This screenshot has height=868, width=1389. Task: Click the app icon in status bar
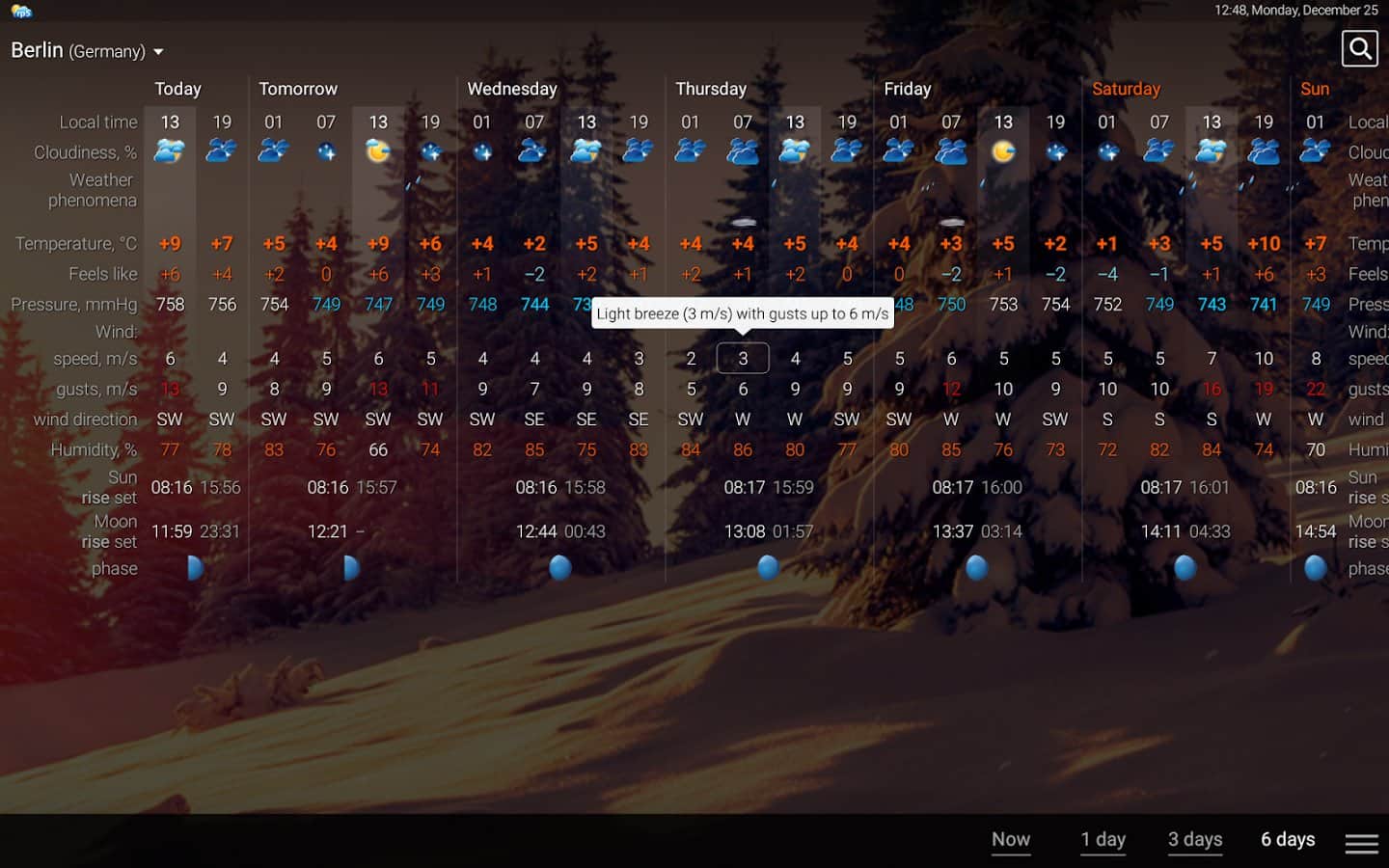21,11
